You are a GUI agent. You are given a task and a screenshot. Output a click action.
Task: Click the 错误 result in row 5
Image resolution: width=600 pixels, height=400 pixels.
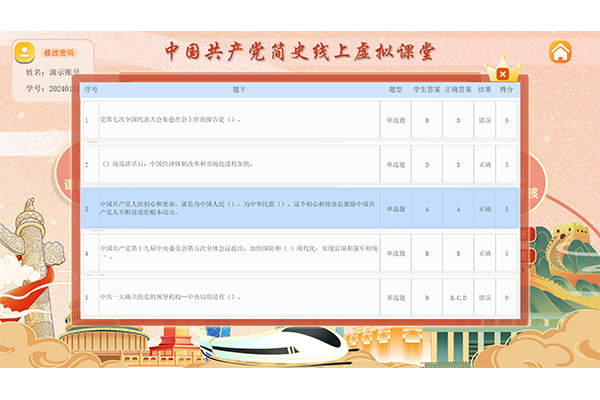click(x=484, y=297)
